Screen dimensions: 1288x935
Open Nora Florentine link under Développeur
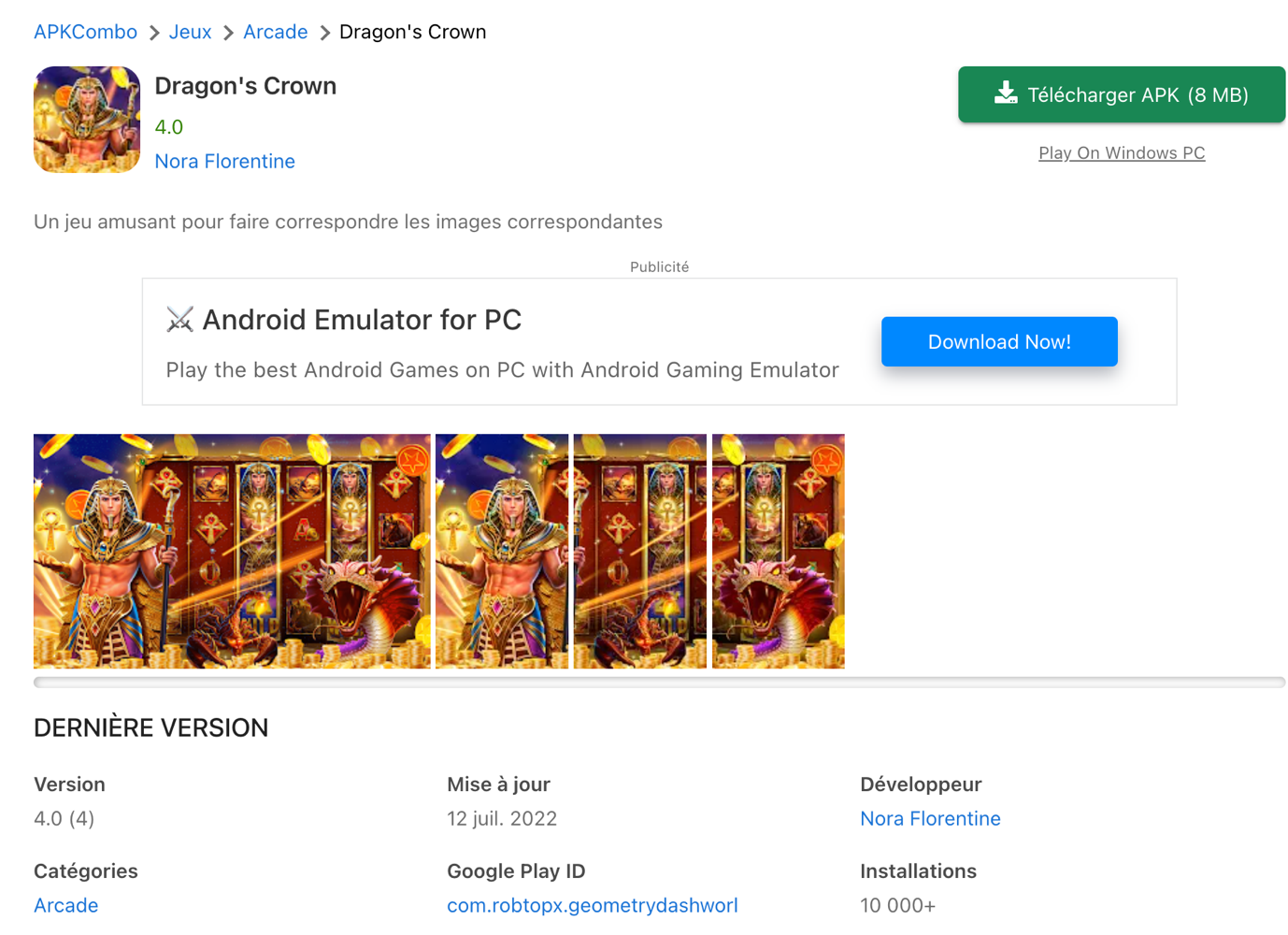pyautogui.click(x=929, y=818)
